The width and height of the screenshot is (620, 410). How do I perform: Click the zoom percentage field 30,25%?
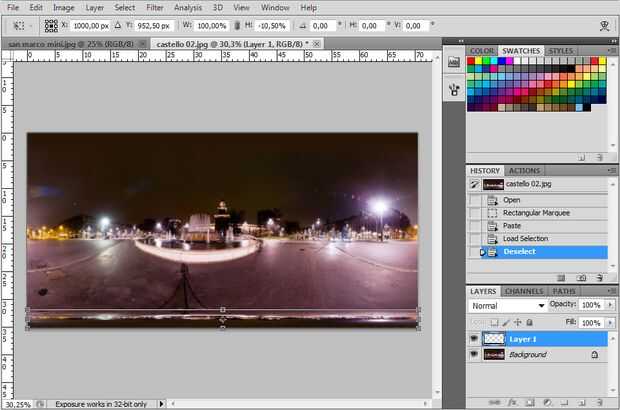tap(18, 404)
